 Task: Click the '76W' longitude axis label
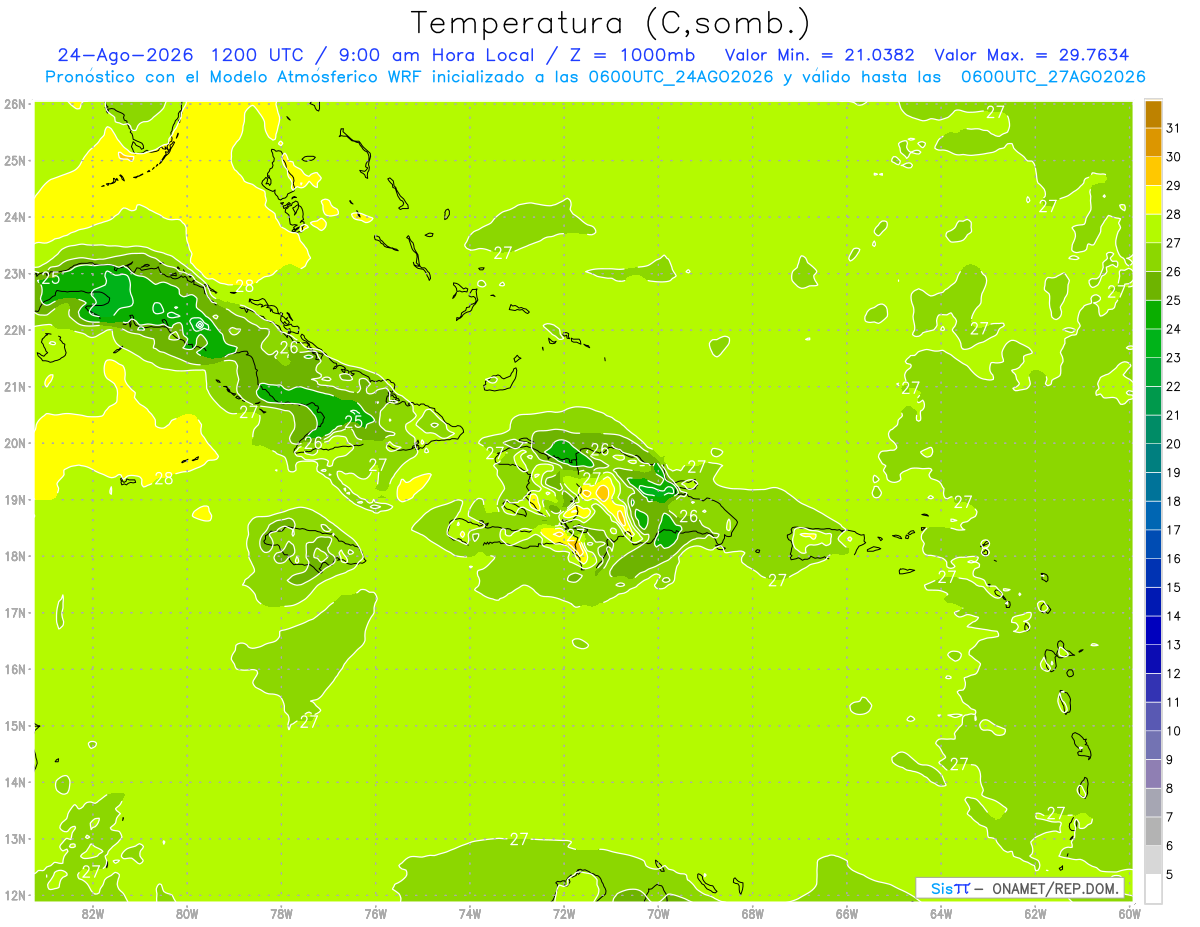click(x=376, y=913)
